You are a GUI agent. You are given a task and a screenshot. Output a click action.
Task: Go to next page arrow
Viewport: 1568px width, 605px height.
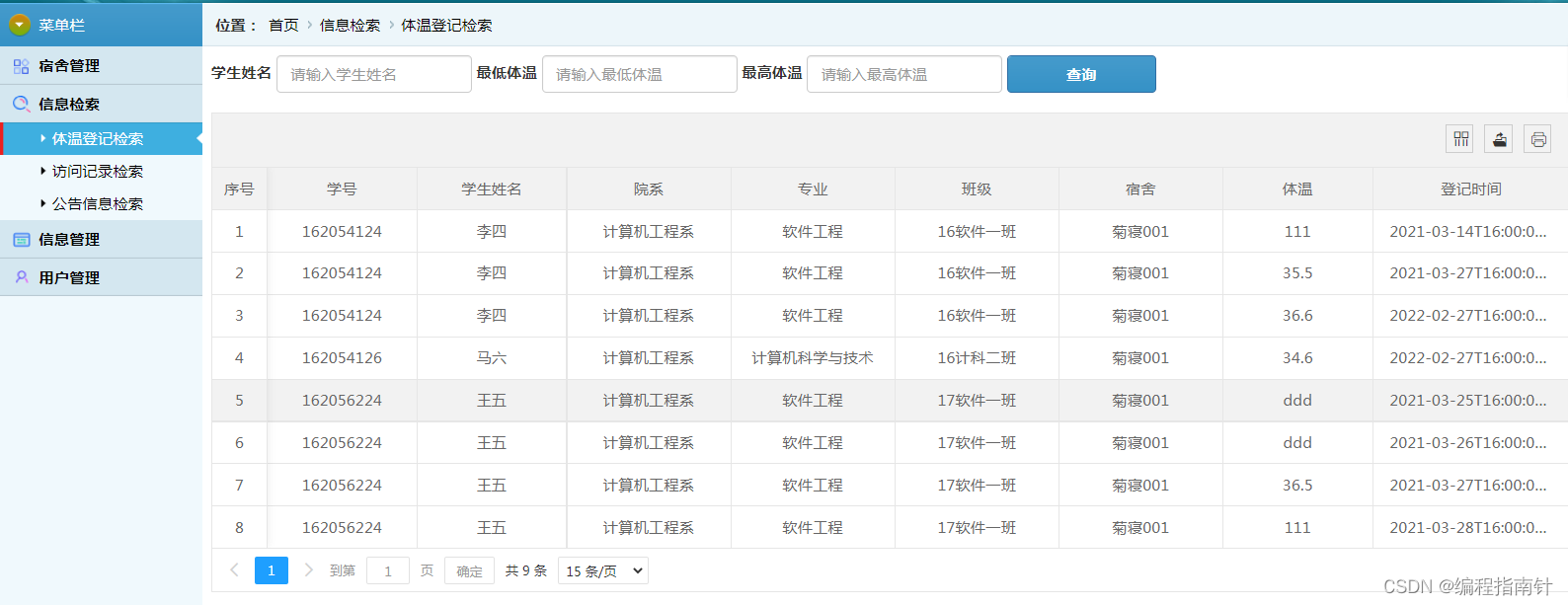[x=308, y=570]
